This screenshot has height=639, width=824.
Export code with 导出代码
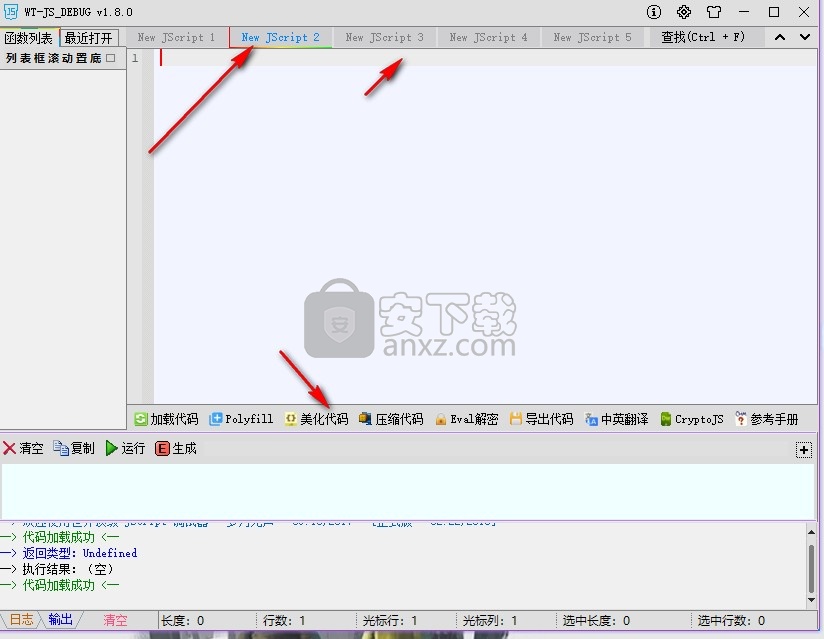541,419
